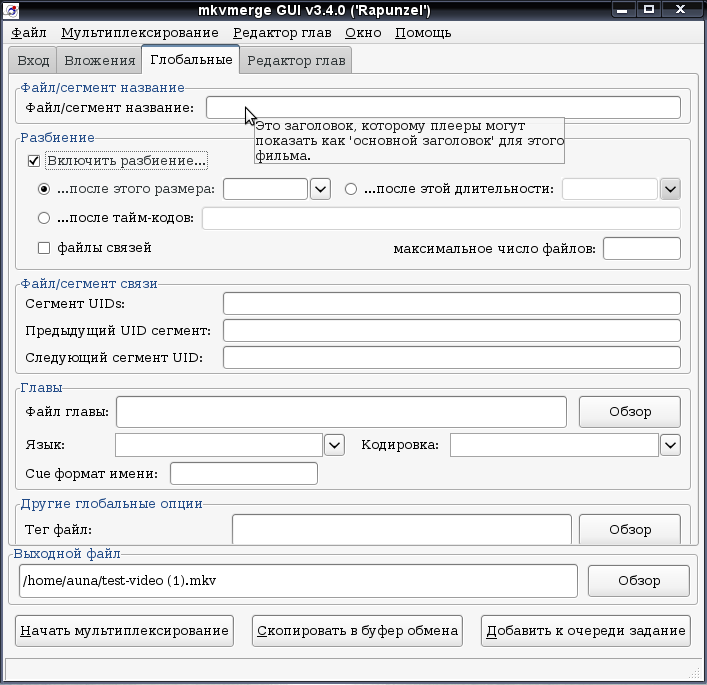Switch to the Вложения tab
Image resolution: width=707 pixels, height=685 pixels.
(100, 60)
